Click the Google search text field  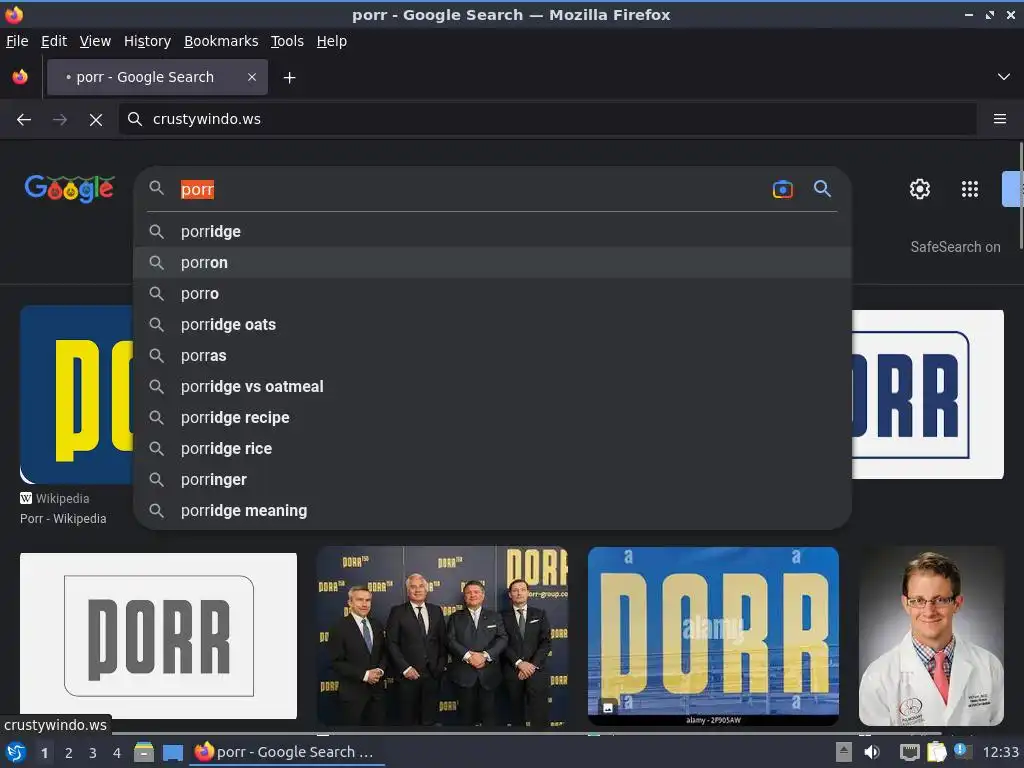pyautogui.click(x=470, y=189)
